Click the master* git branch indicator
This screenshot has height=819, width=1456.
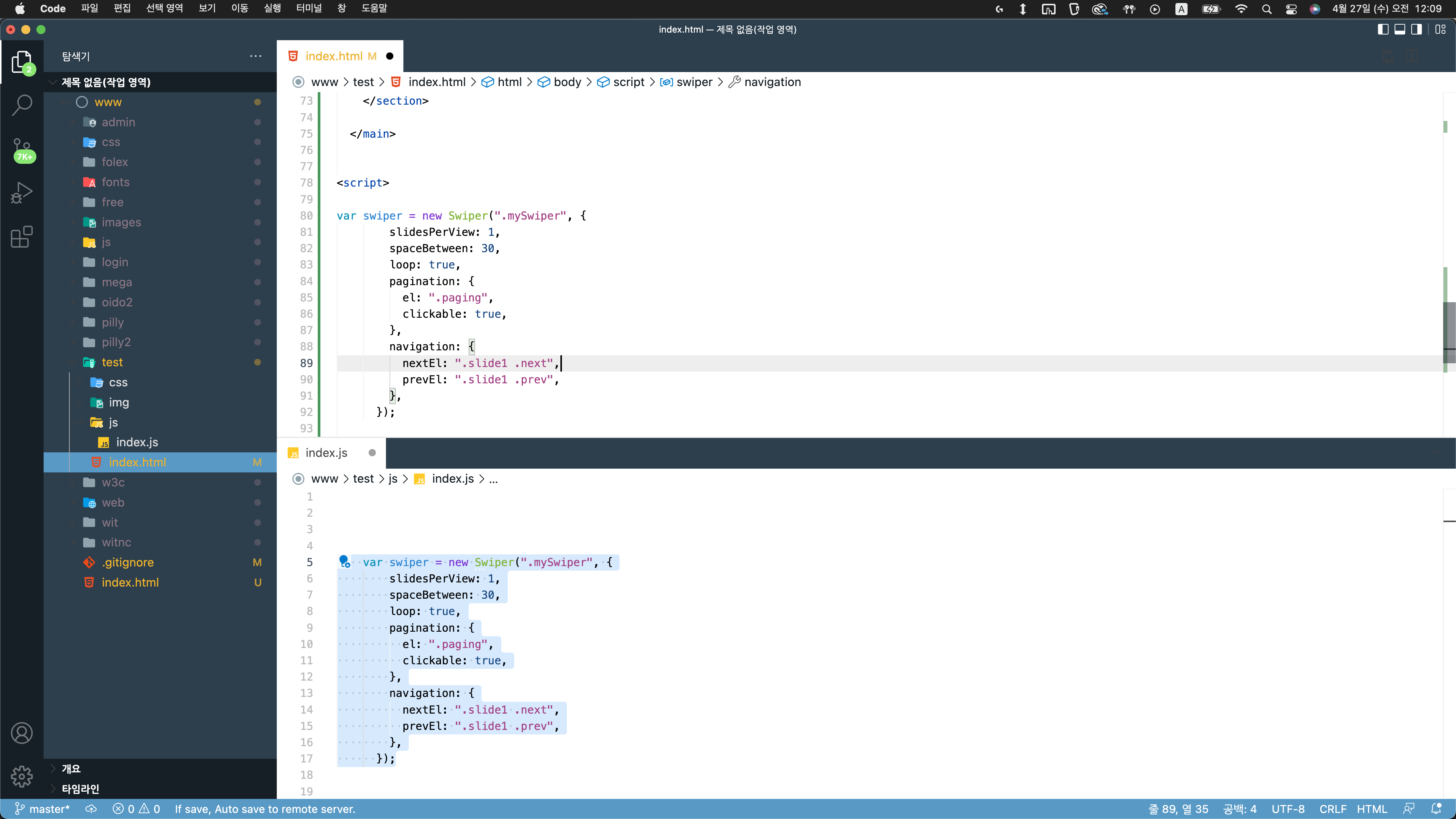click(x=42, y=809)
